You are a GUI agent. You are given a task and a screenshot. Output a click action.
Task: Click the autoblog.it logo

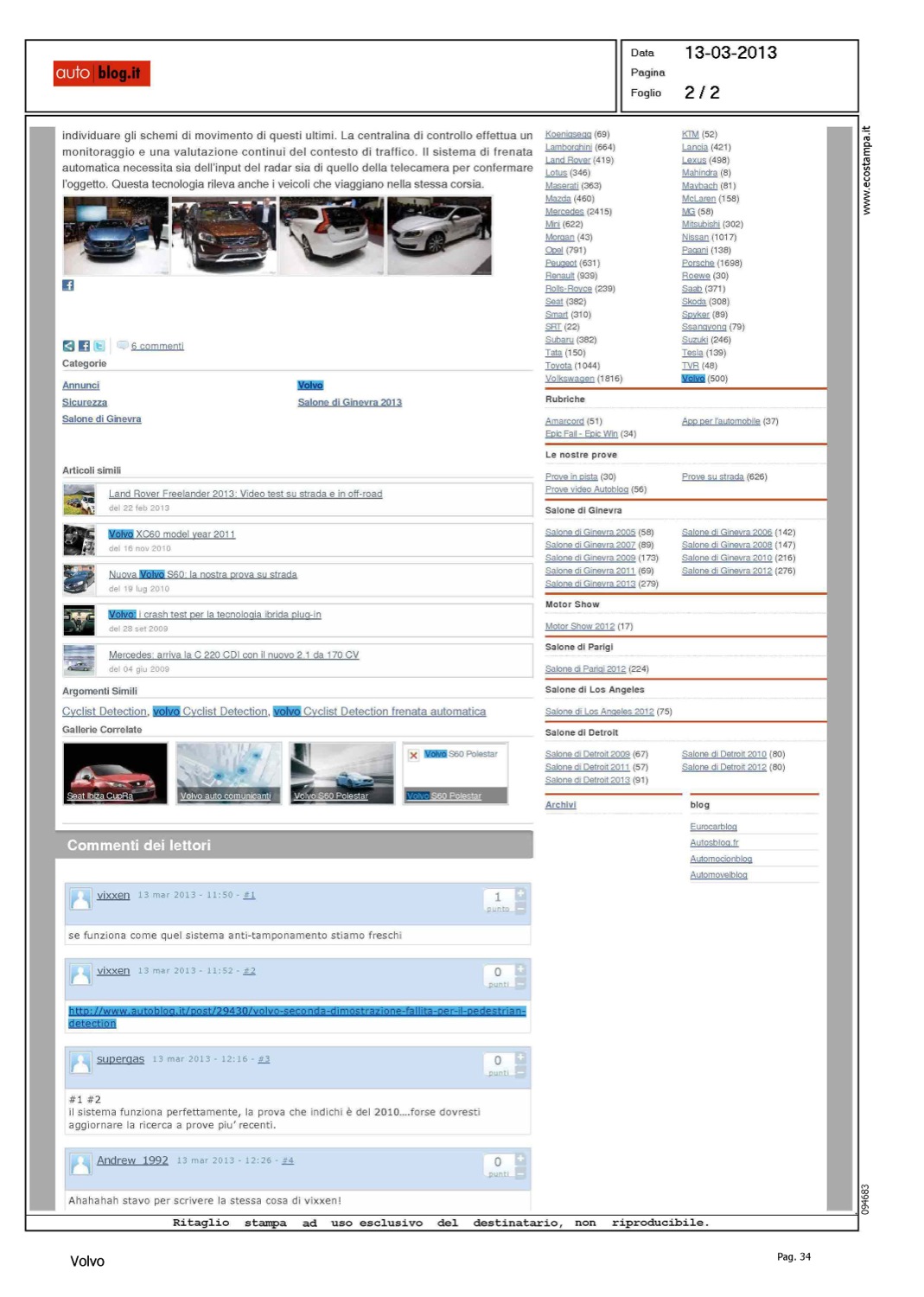tap(101, 73)
